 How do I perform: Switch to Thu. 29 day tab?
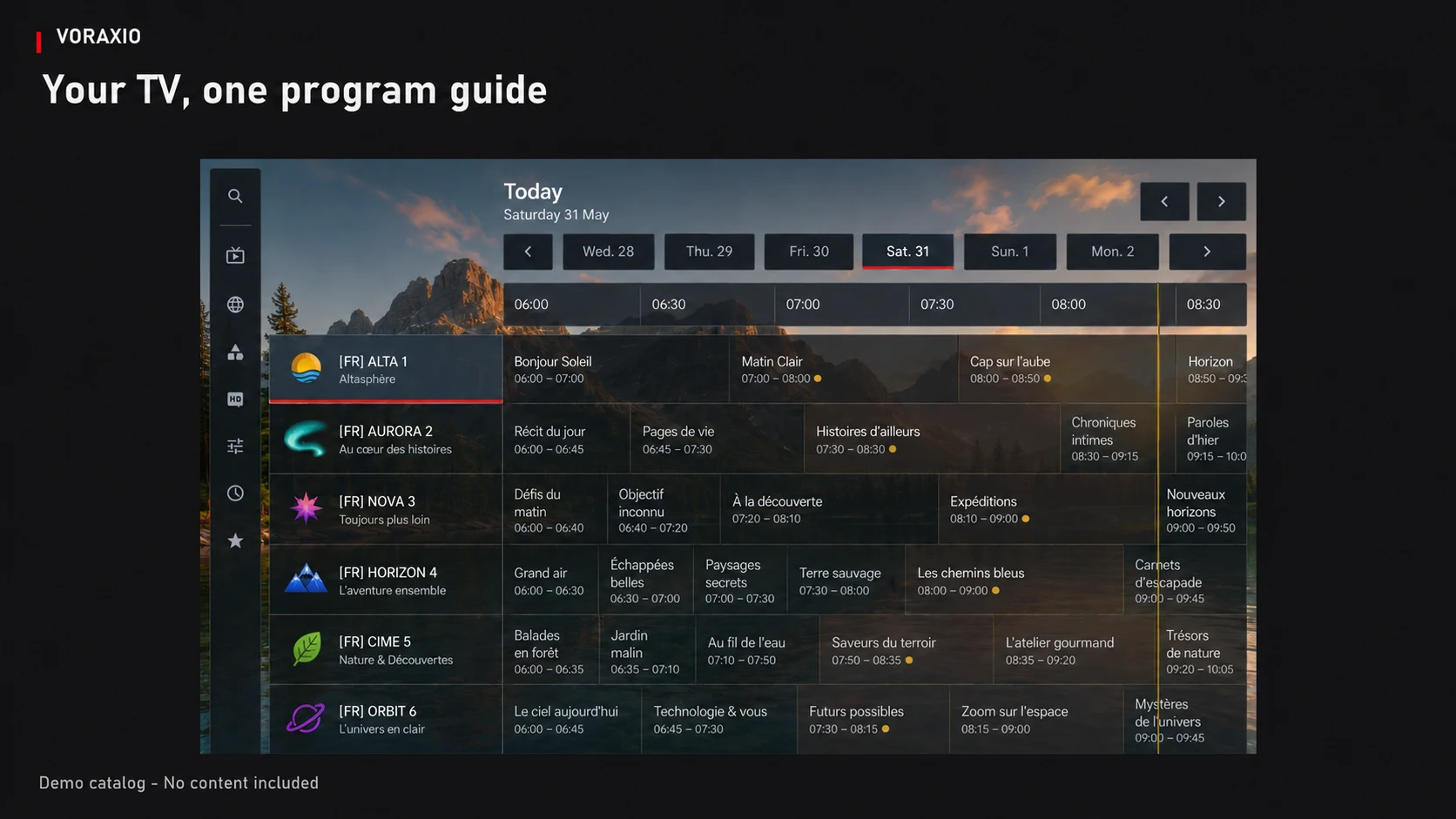pyautogui.click(x=709, y=252)
